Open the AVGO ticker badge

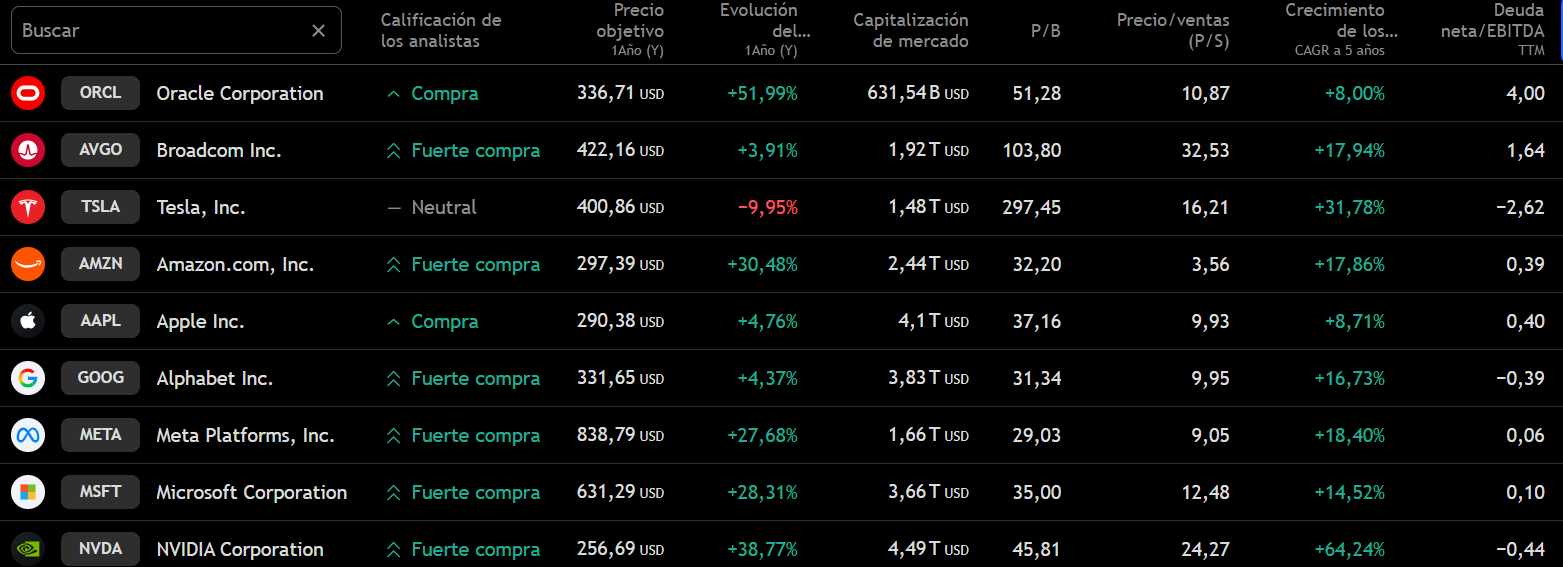(100, 150)
